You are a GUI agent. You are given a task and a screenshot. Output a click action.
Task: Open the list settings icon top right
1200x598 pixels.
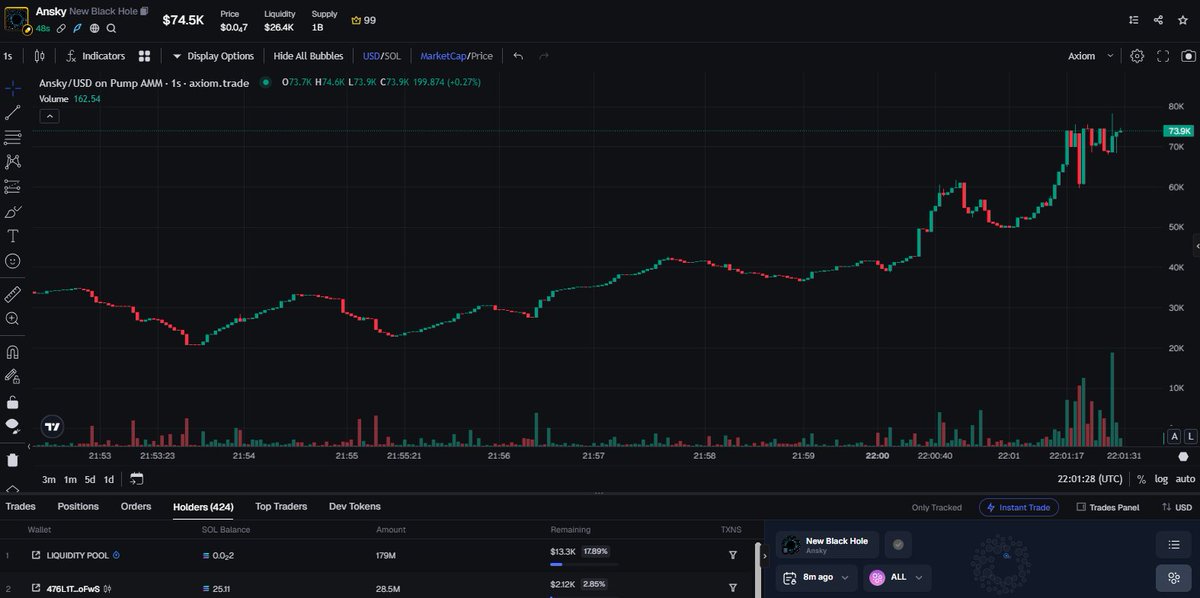point(1133,19)
